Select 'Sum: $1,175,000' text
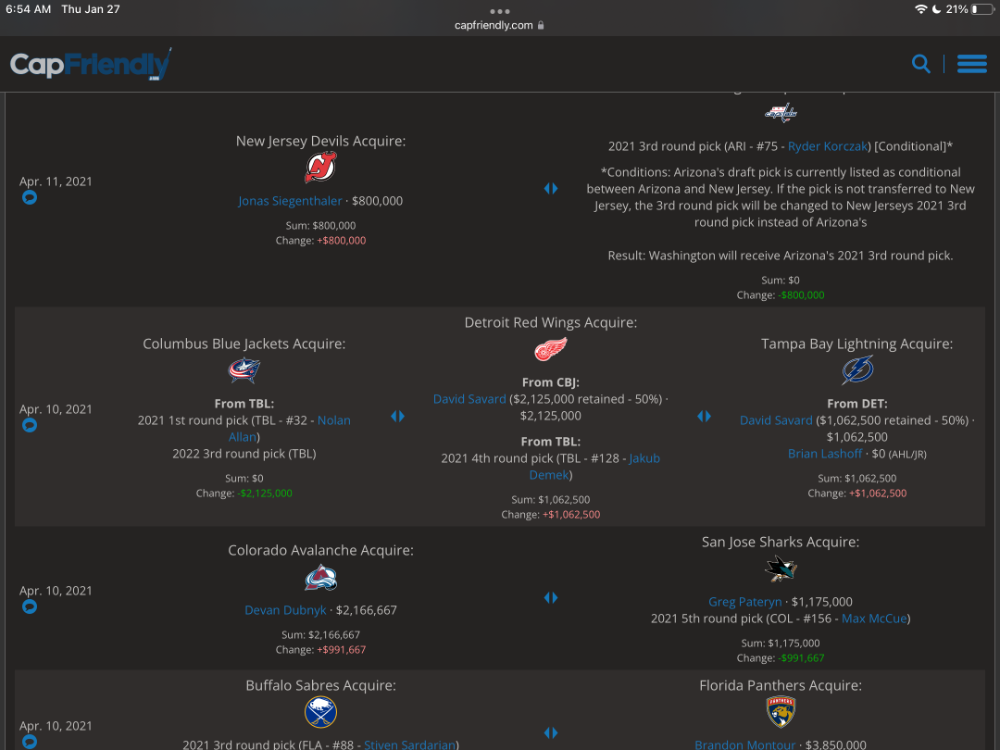The image size is (1000, 750). pyautogui.click(x=780, y=643)
